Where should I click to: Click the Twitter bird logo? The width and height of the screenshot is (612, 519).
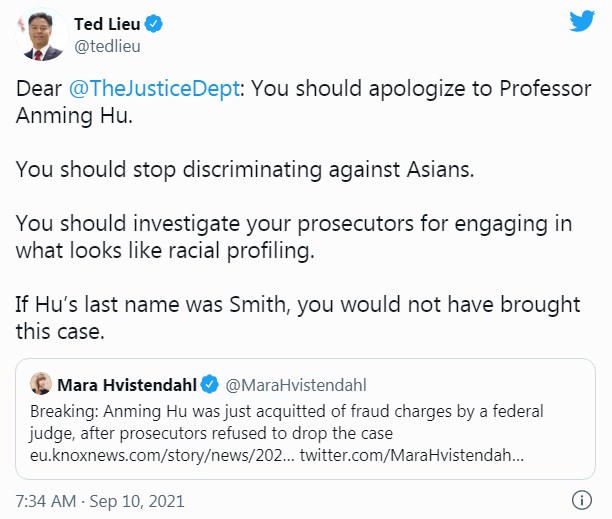tap(582, 21)
